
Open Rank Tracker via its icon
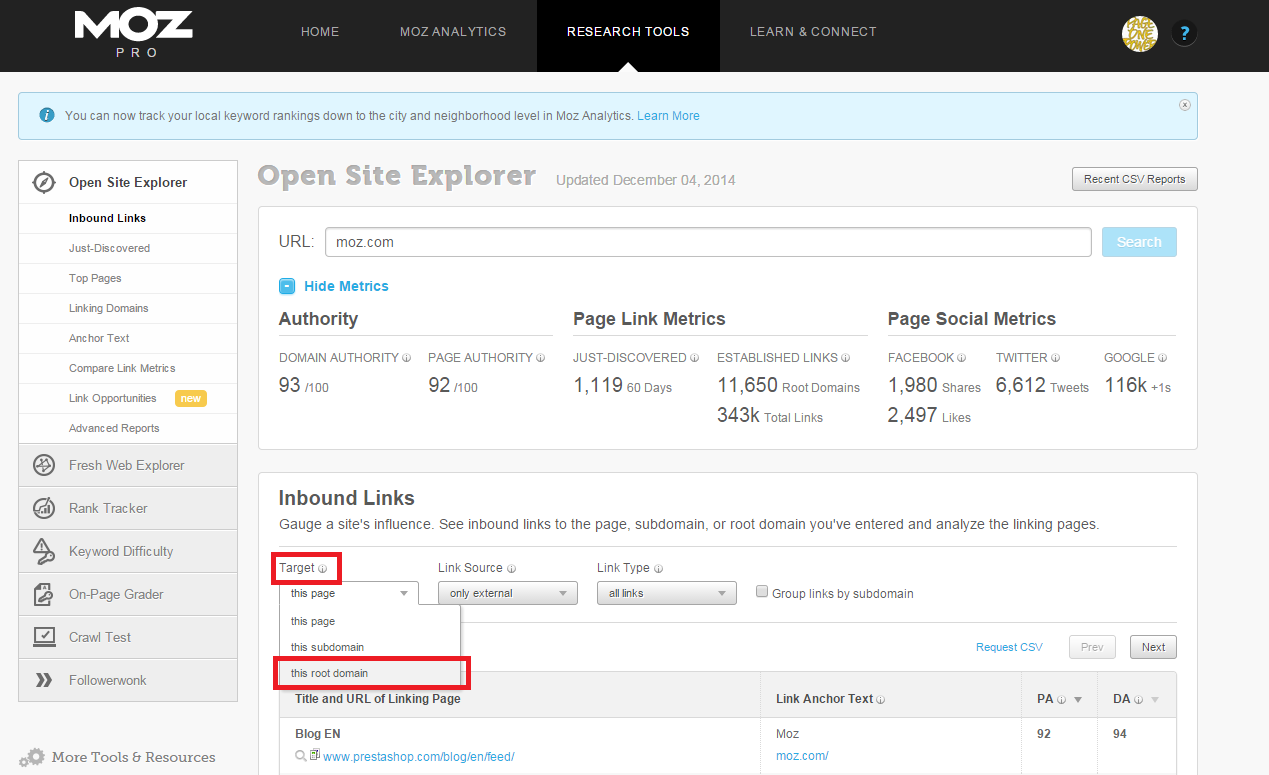pyautogui.click(x=44, y=508)
